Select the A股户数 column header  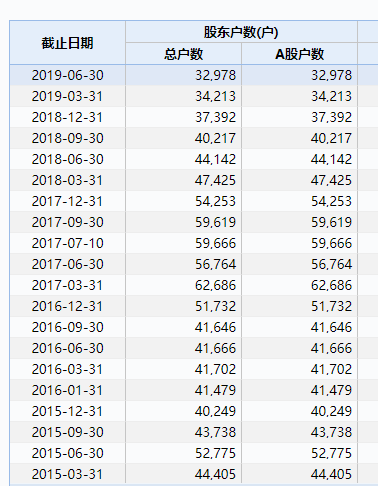[299, 54]
